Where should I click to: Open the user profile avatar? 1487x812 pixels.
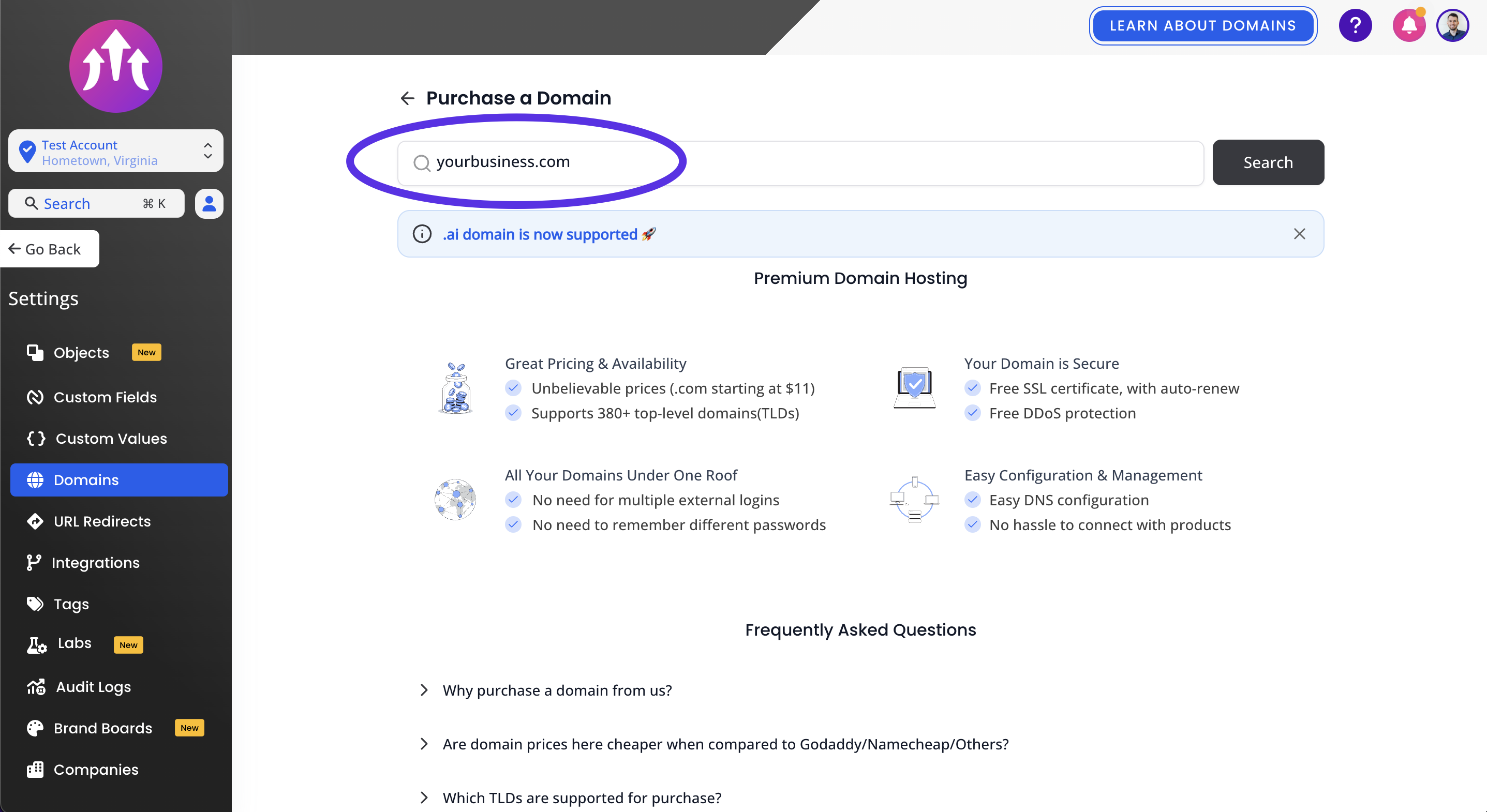pos(1452,25)
